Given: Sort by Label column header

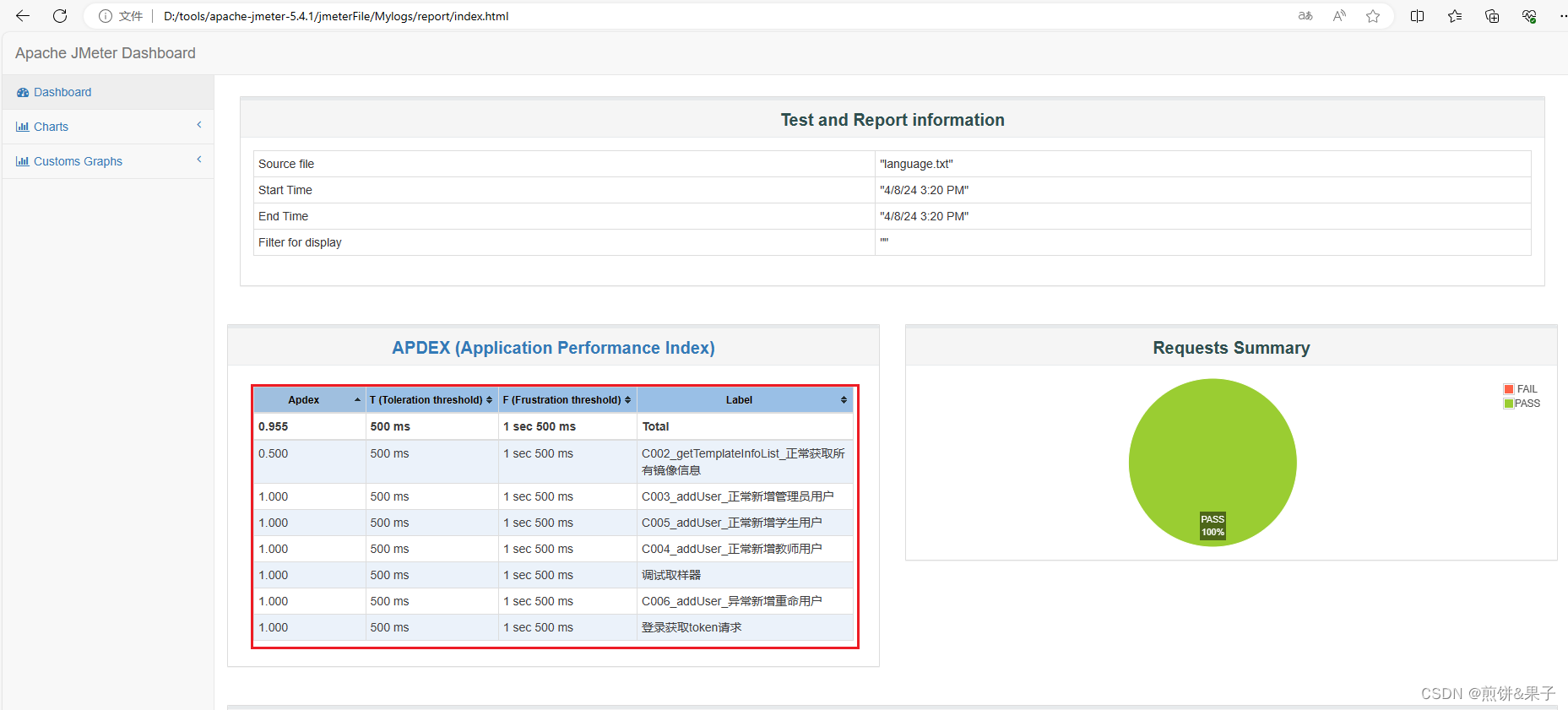Looking at the screenshot, I should point(745,400).
